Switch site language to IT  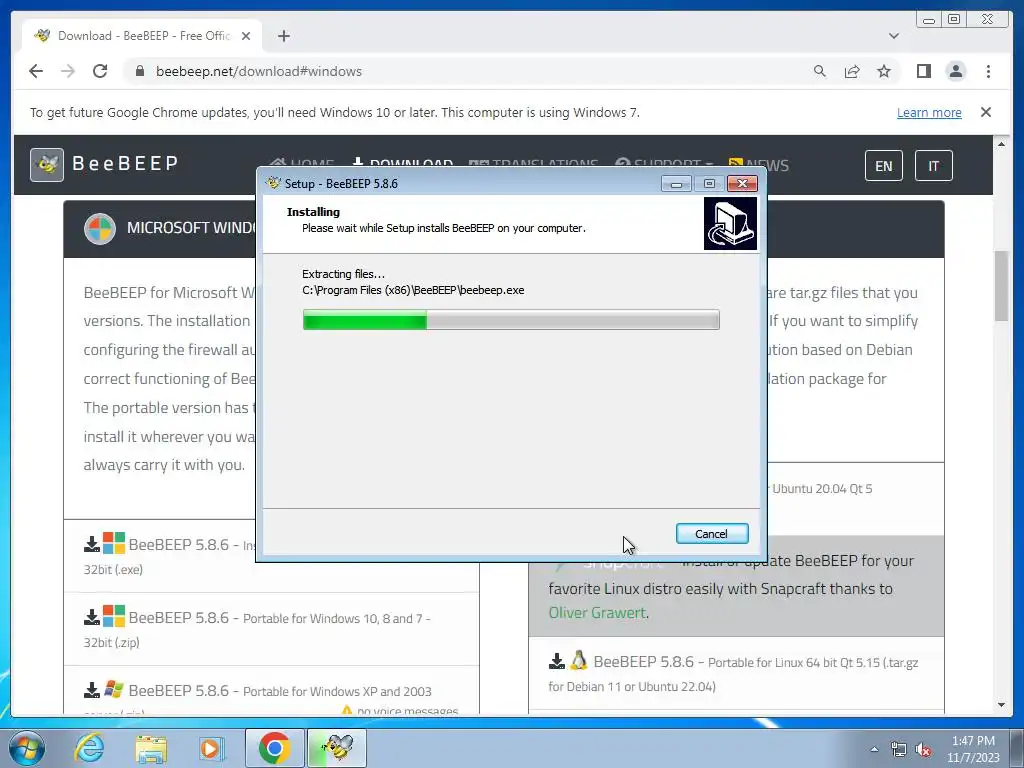click(933, 166)
